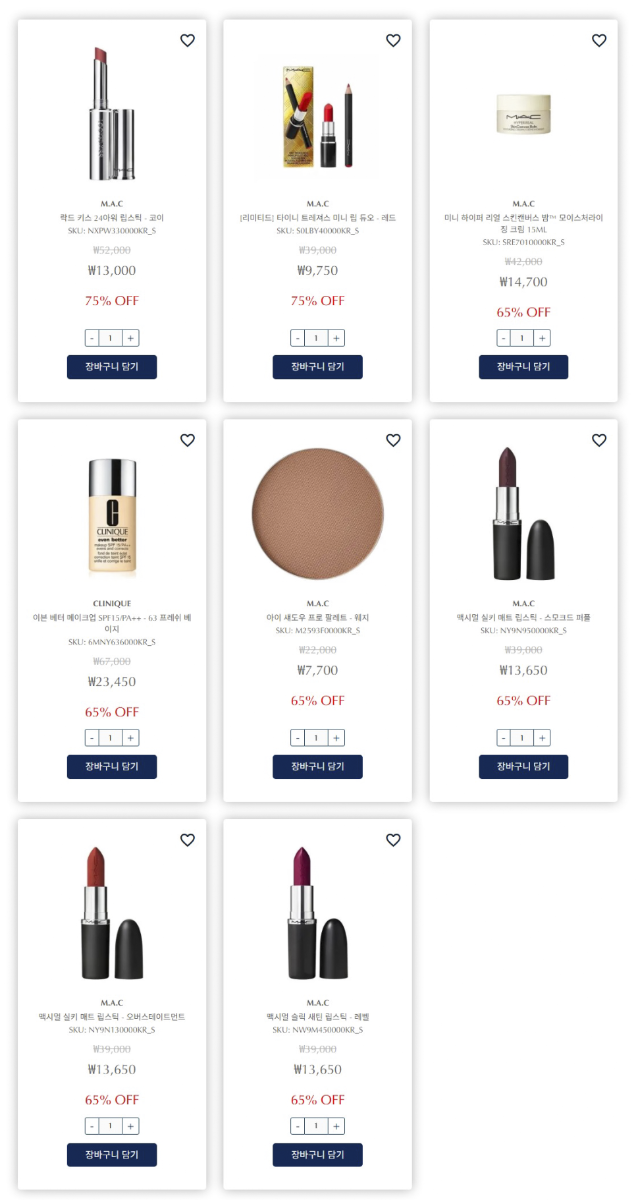
Task: Add 타이니 트레져스 미니 립 듀오 to wishlist
Action: coord(393,41)
